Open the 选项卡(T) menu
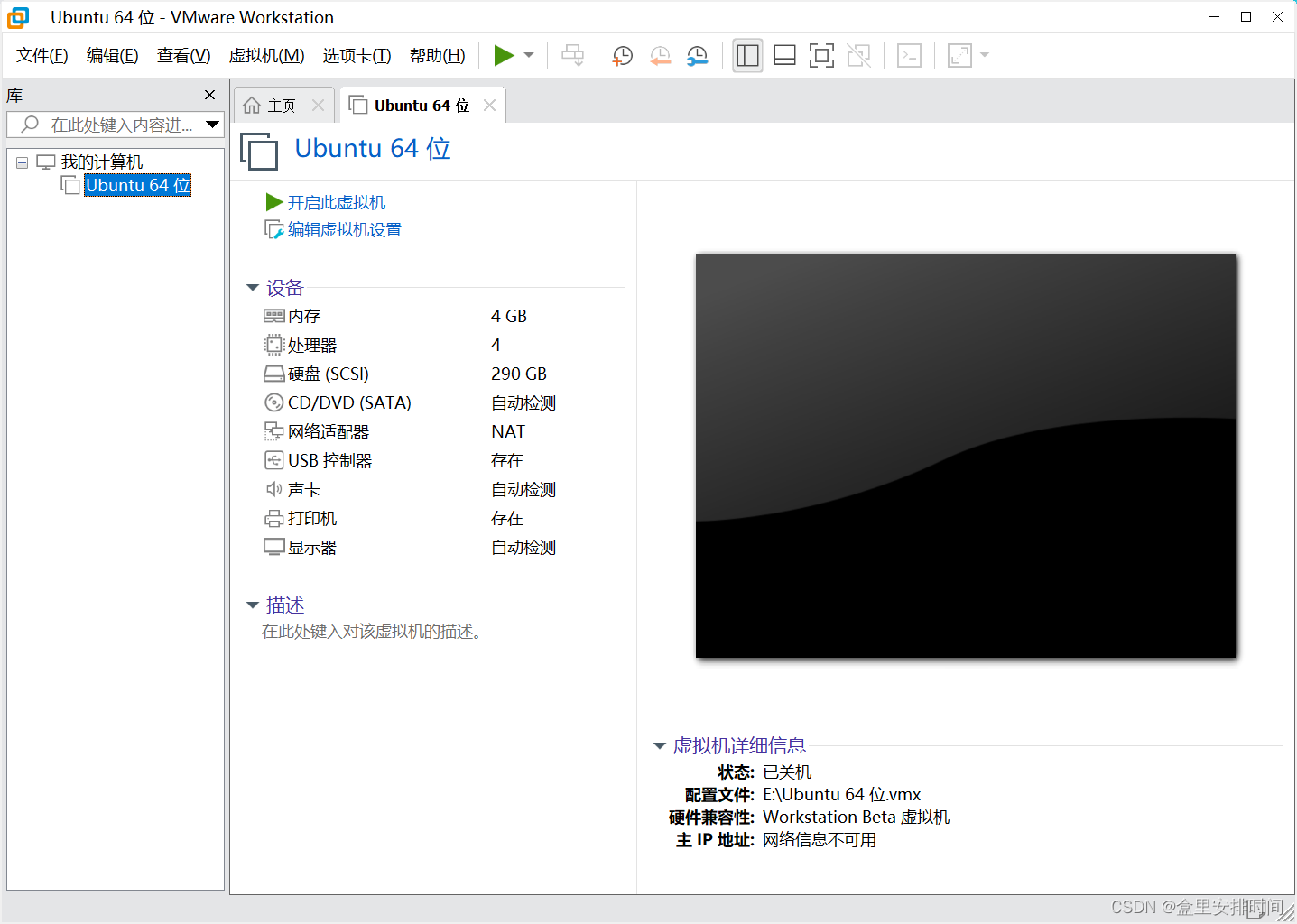Image resolution: width=1297 pixels, height=924 pixels. pyautogui.click(x=357, y=56)
